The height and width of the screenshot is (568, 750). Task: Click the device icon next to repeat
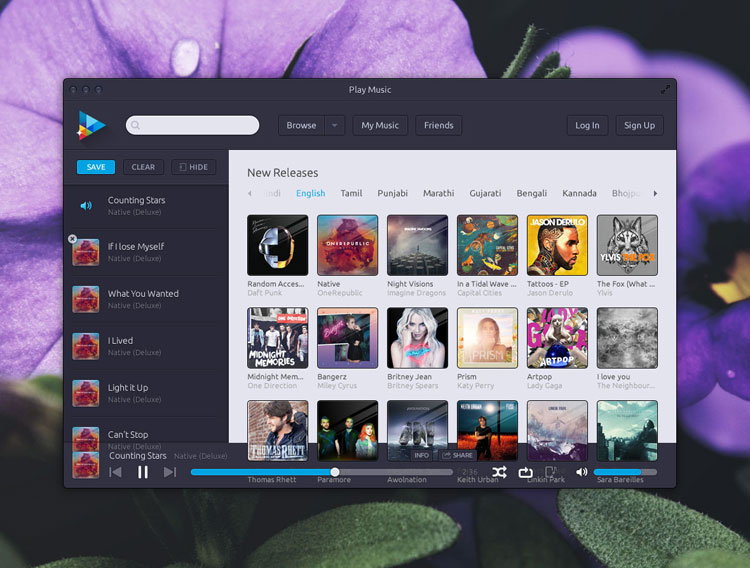coord(551,472)
